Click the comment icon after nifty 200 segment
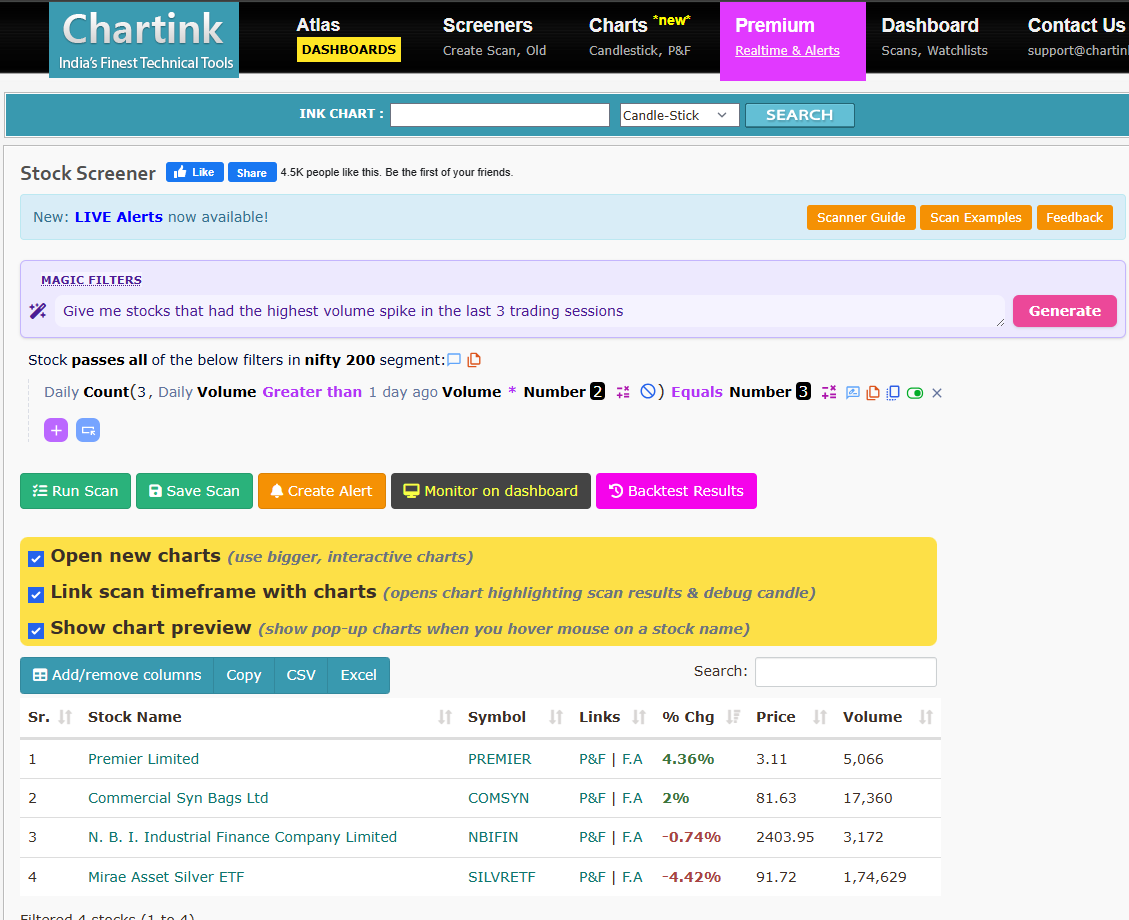This screenshot has width=1129, height=920. (x=454, y=359)
